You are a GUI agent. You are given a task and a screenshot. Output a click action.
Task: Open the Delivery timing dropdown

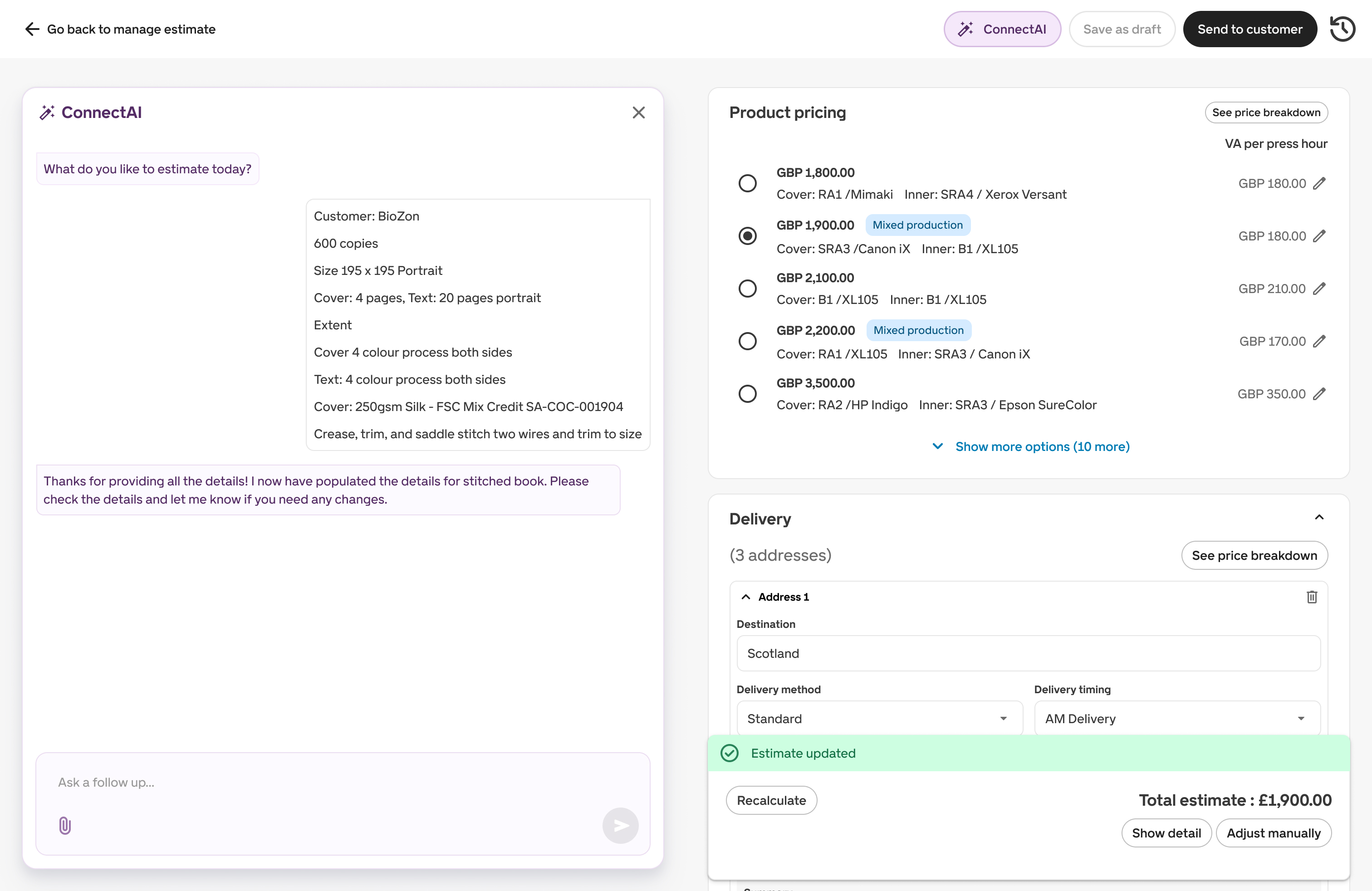1176,718
